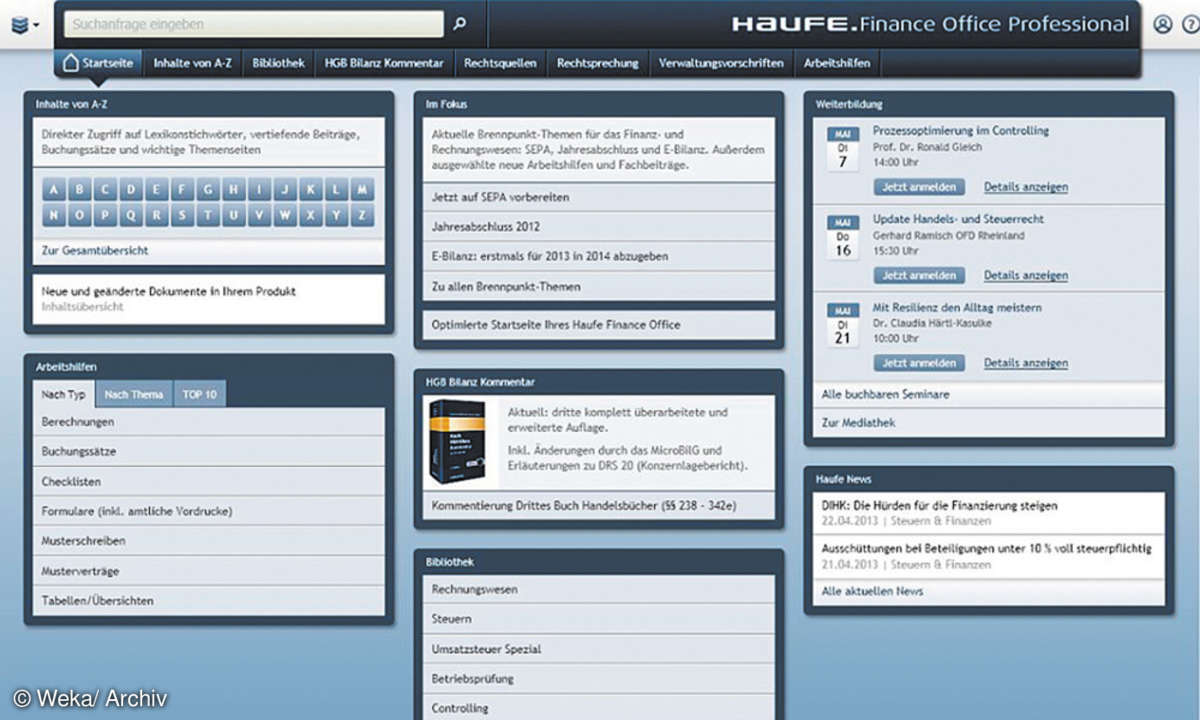Image resolution: width=1200 pixels, height=720 pixels.
Task: Register for Prozessoptimierung im Controlling seminar
Action: click(x=919, y=187)
